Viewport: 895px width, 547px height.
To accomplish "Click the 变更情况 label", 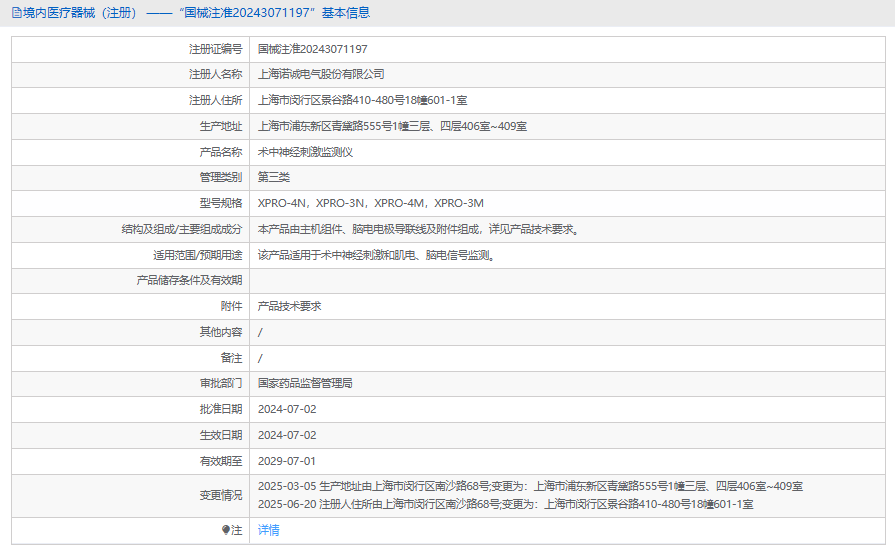I will pyautogui.click(x=221, y=496).
